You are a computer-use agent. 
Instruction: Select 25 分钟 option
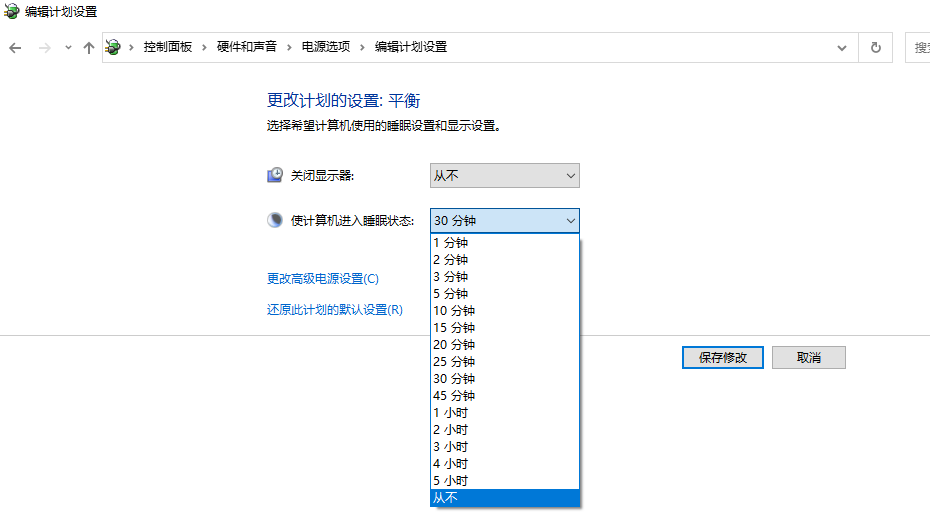(505, 362)
